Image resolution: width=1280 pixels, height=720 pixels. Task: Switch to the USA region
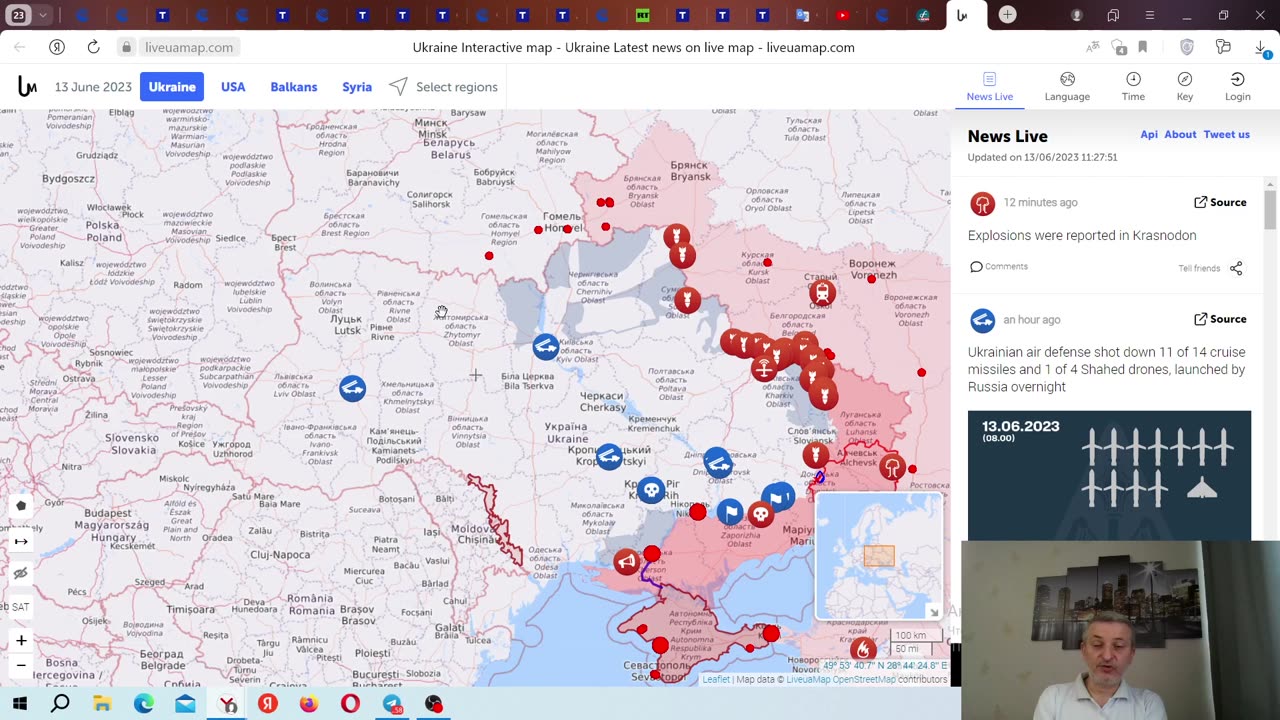[x=233, y=87]
